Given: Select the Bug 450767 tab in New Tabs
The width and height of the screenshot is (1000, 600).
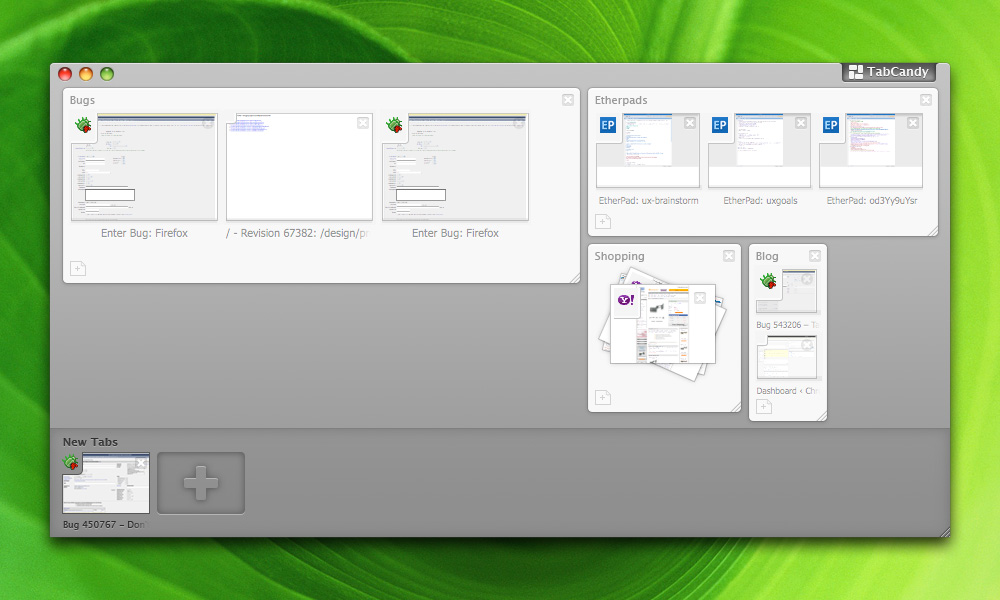Looking at the screenshot, I should pyautogui.click(x=106, y=483).
